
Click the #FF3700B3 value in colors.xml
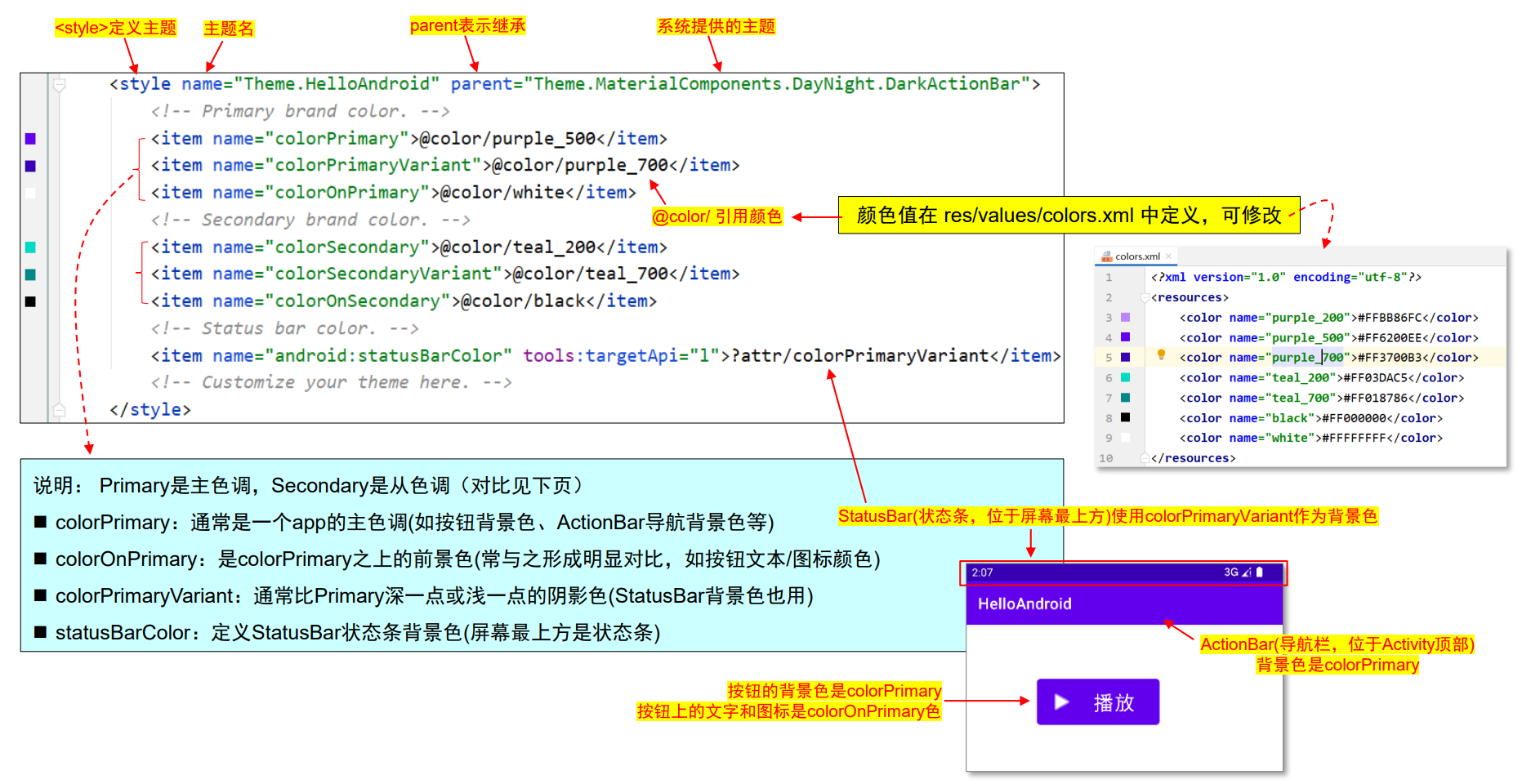(1392, 358)
